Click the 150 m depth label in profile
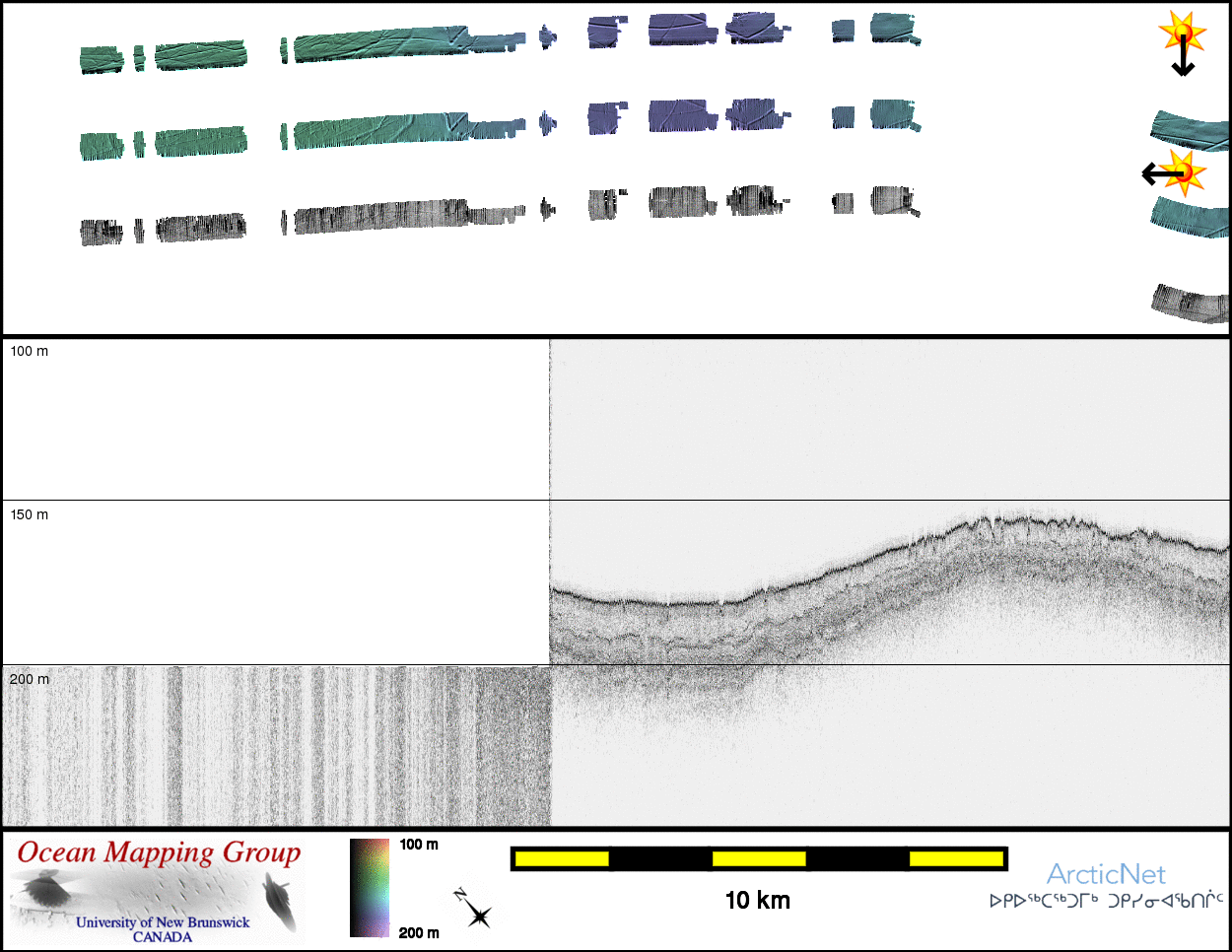Image resolution: width=1232 pixels, height=952 pixels. (30, 514)
